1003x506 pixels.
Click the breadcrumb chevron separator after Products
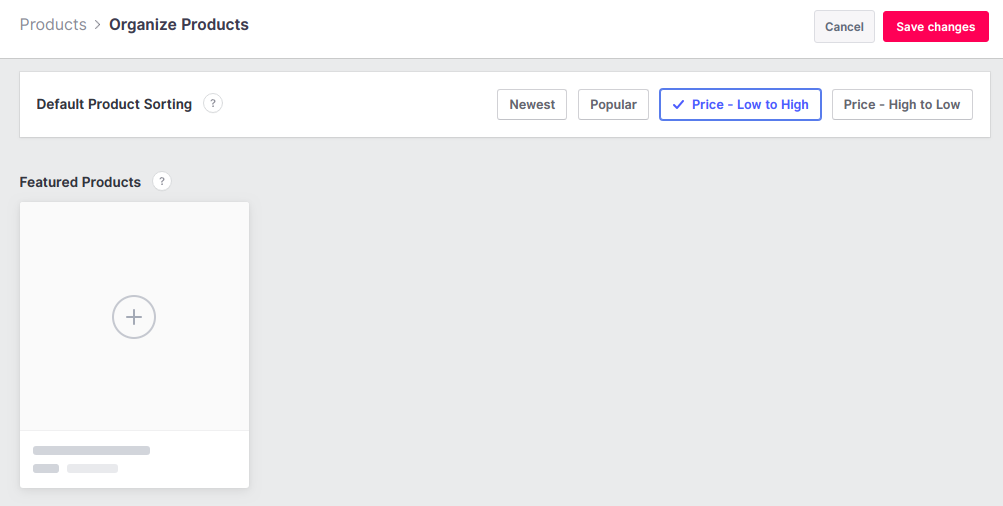98,25
